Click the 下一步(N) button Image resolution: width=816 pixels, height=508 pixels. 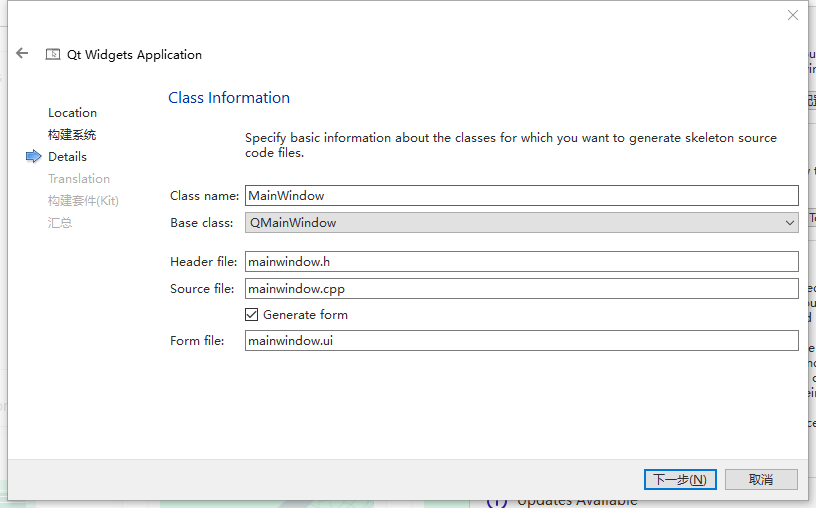680,479
